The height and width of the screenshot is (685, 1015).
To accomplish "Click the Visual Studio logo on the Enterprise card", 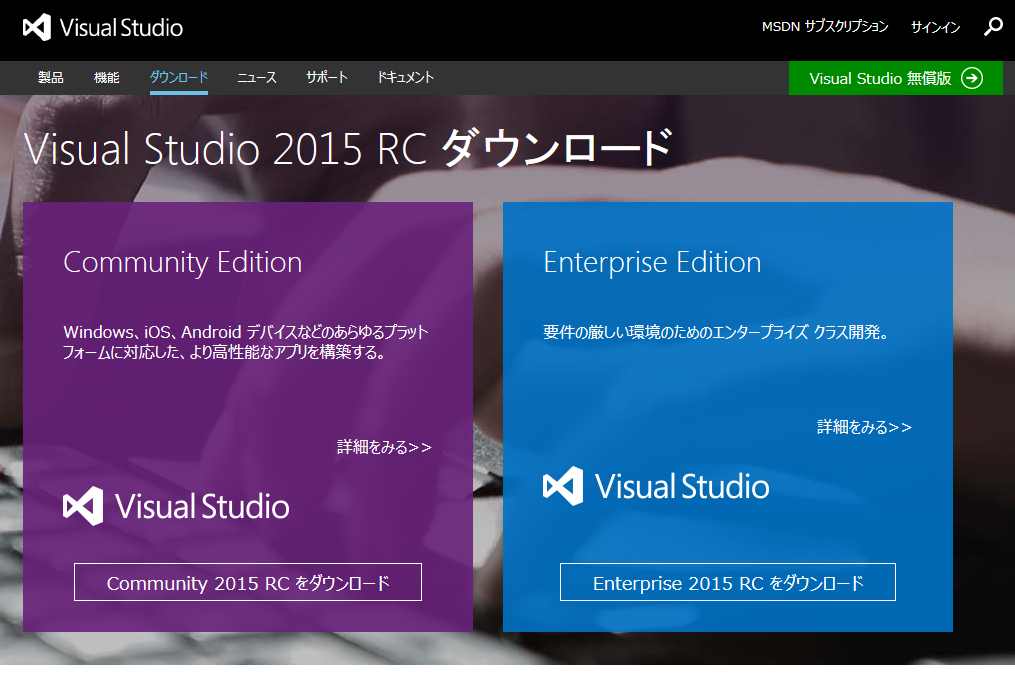I will tap(657, 487).
